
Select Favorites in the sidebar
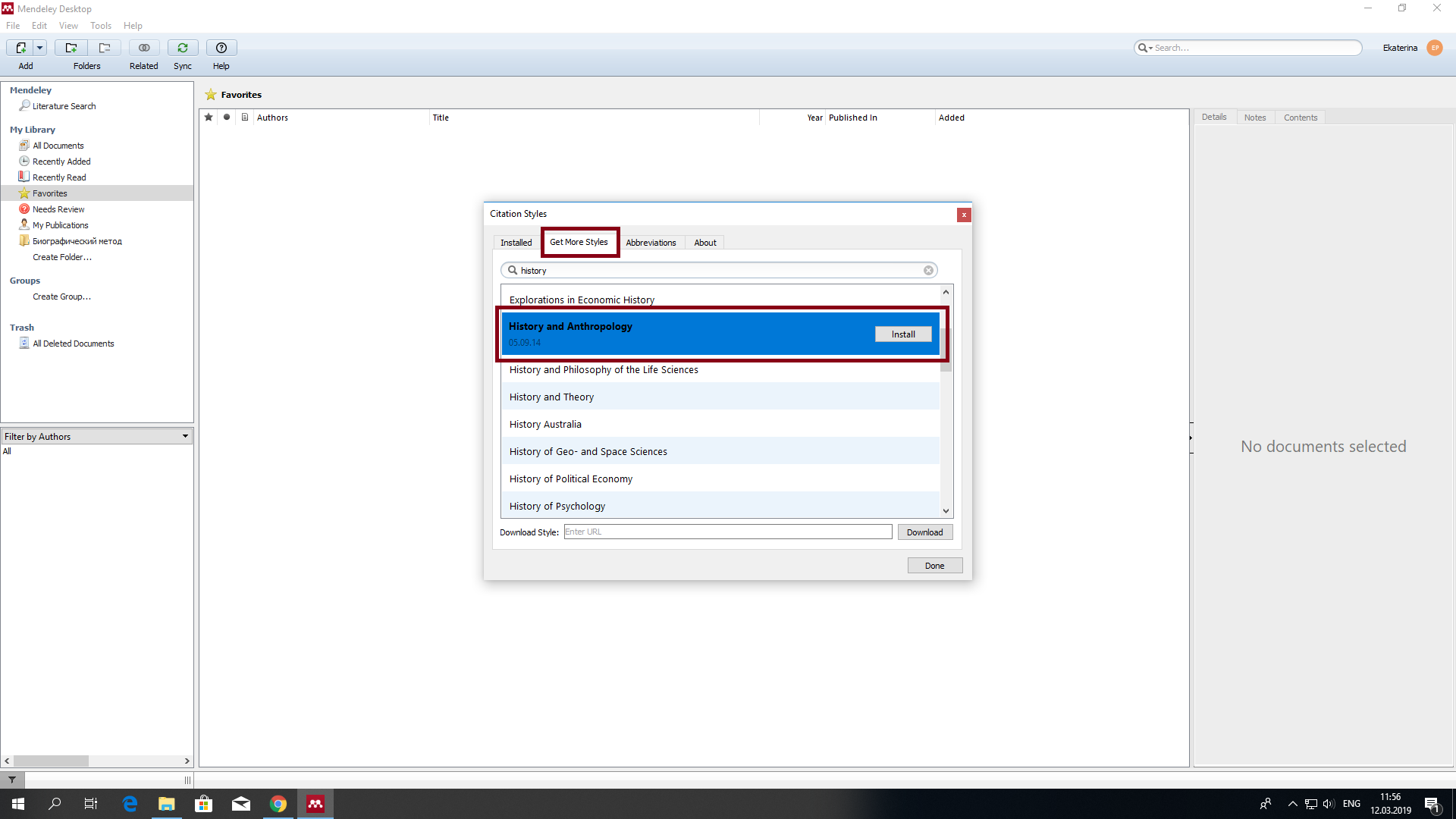49,193
